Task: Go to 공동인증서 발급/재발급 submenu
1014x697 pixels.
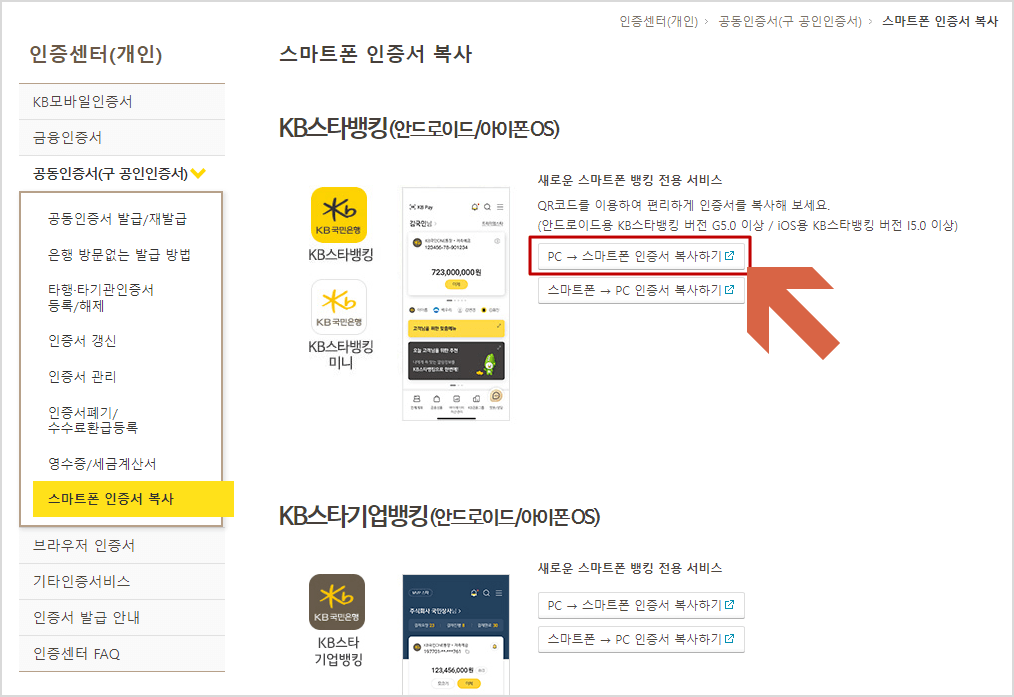Action: [x=117, y=219]
